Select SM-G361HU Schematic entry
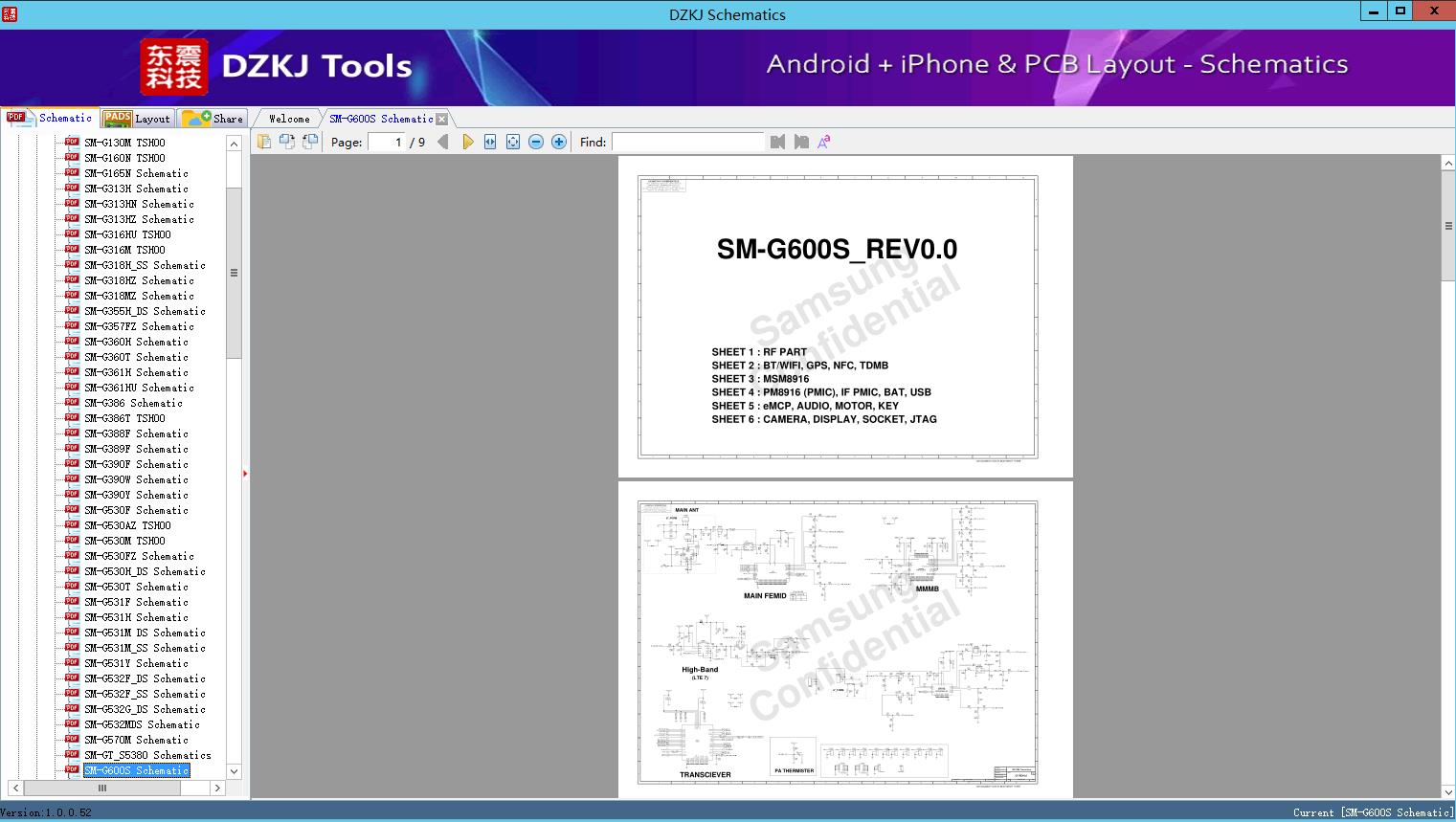 139,388
